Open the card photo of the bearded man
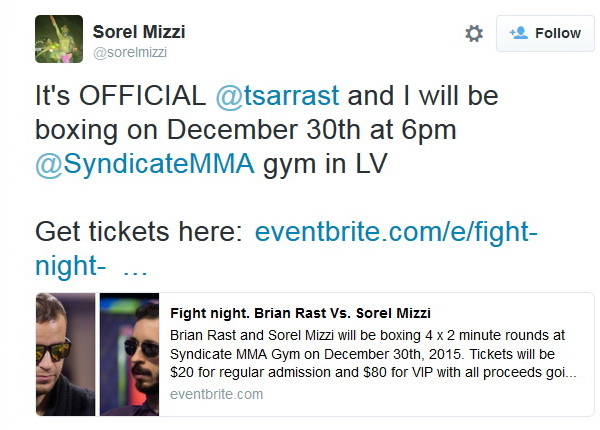The image size is (600, 430). coord(129,354)
